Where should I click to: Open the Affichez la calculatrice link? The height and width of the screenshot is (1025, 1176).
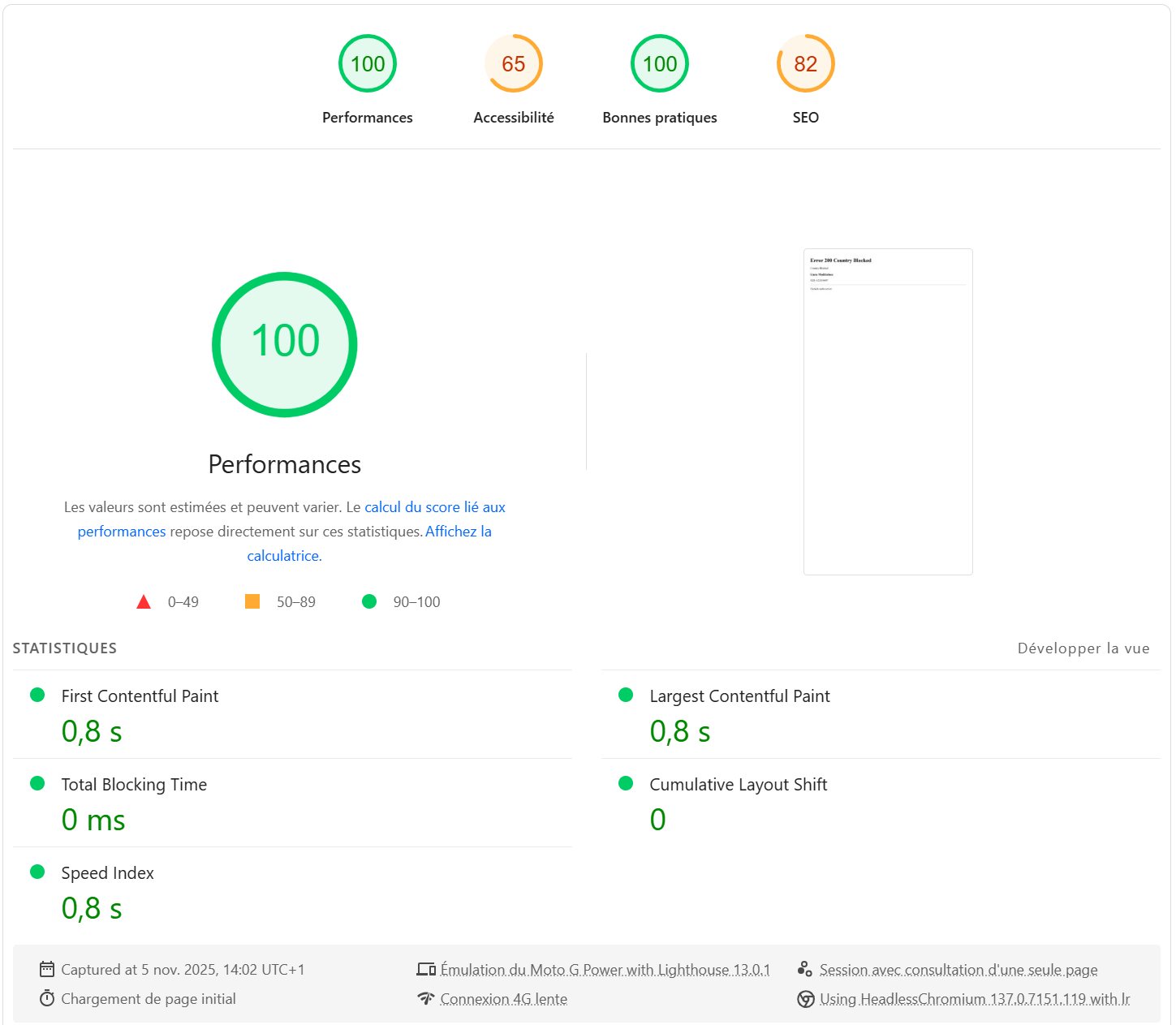tap(458, 532)
